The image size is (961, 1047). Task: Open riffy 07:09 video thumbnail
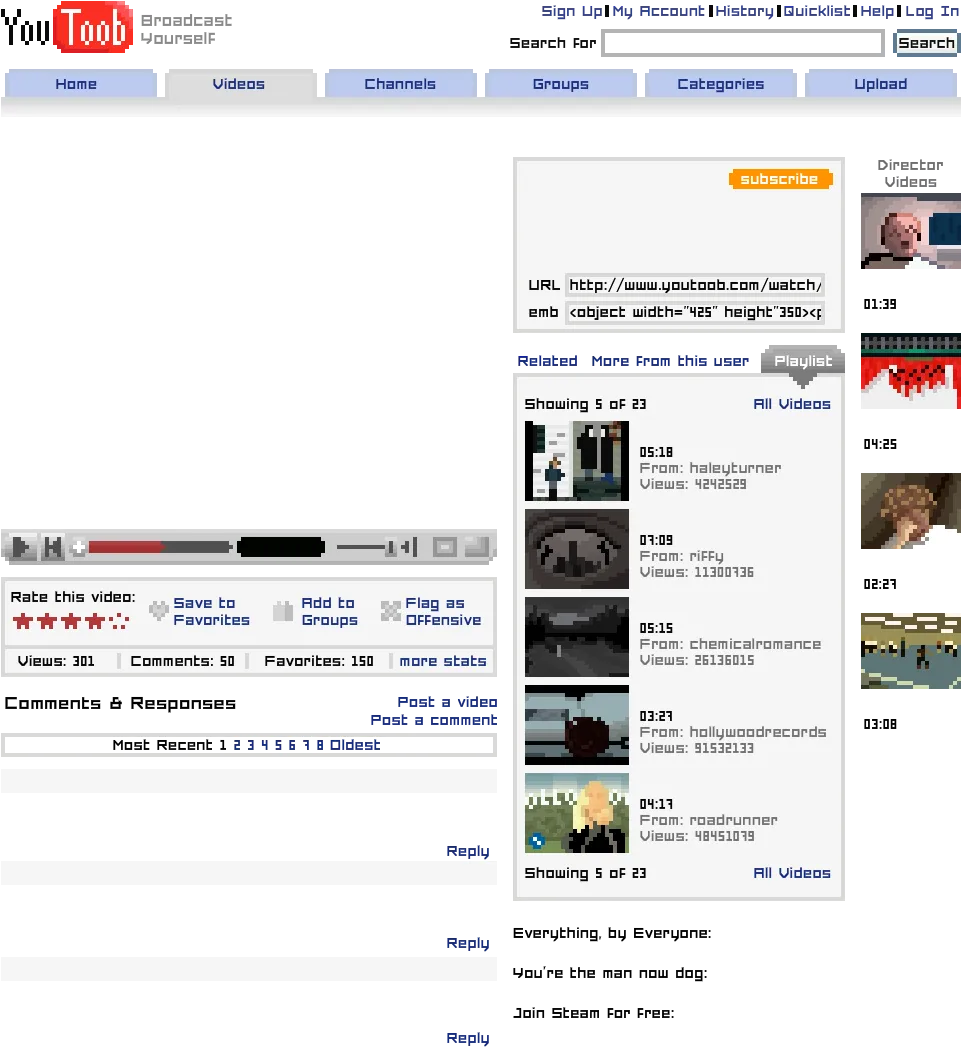point(577,549)
